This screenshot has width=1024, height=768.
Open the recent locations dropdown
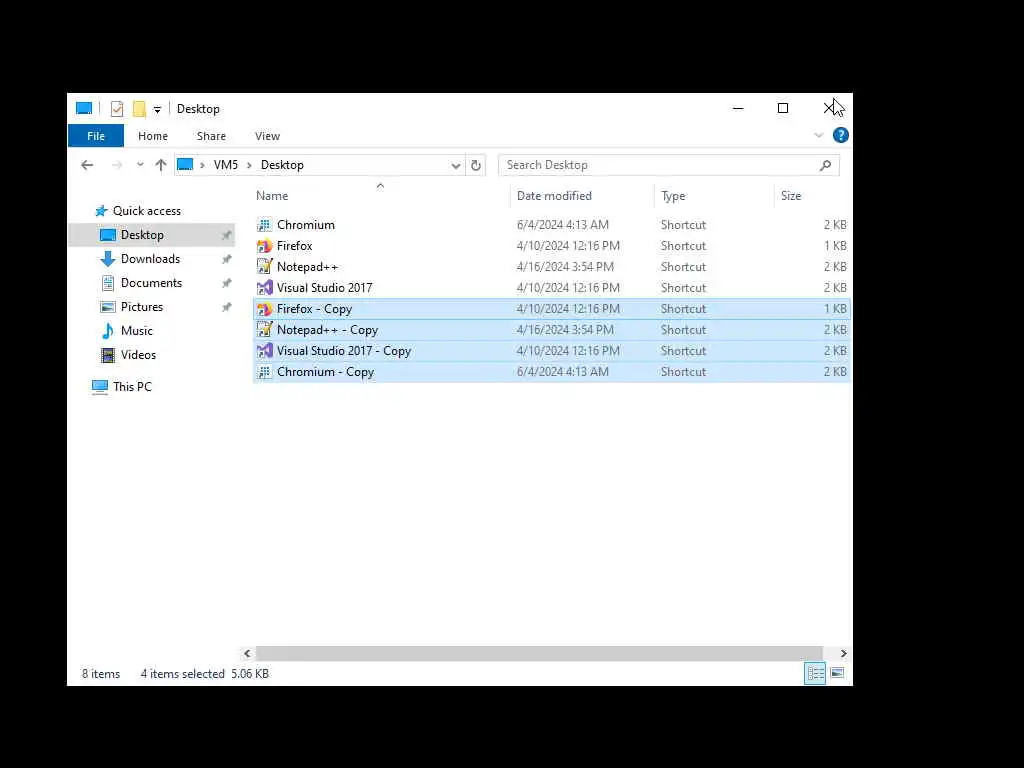click(x=140, y=165)
